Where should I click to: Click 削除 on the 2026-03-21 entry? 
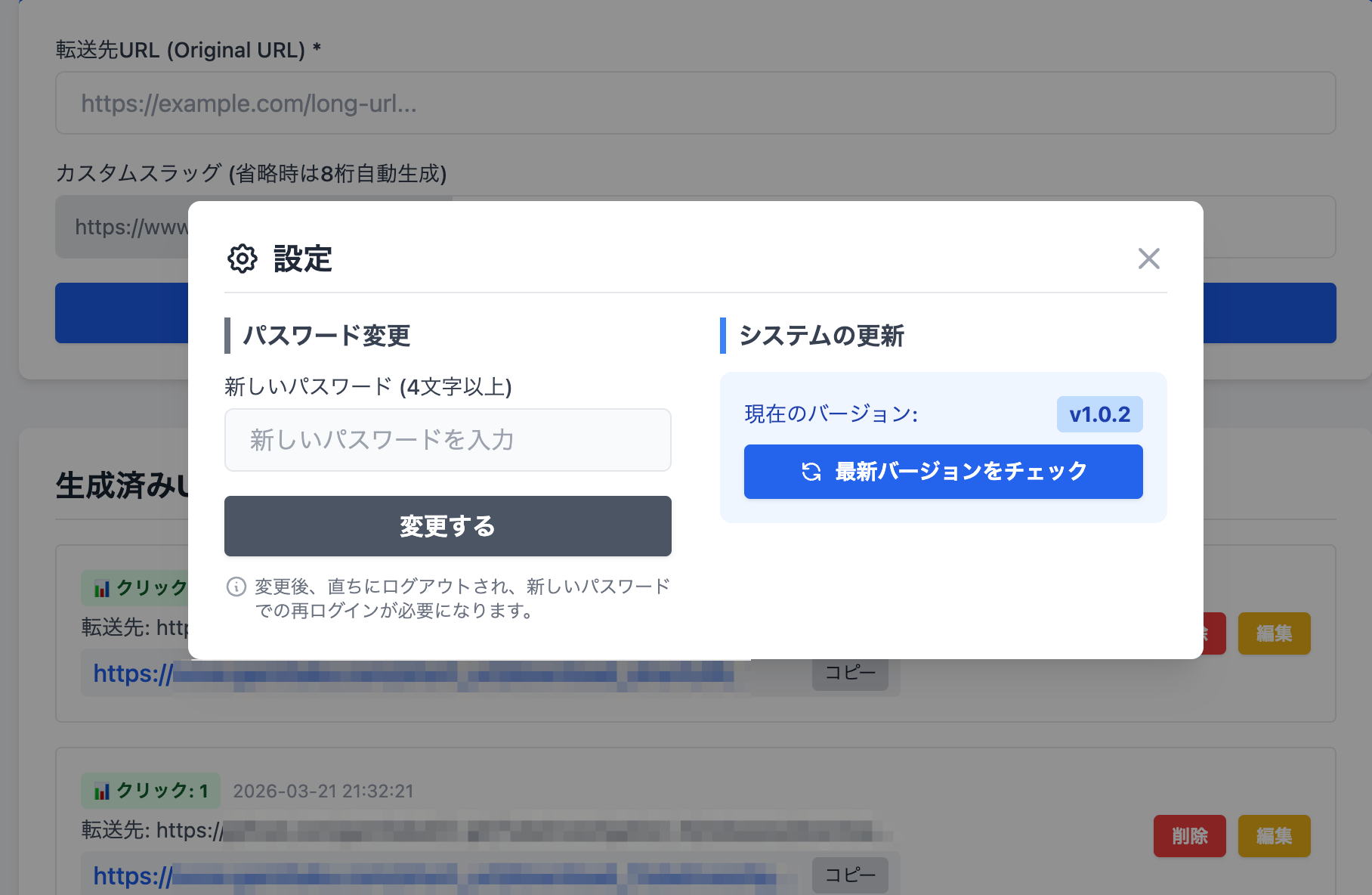(1190, 836)
